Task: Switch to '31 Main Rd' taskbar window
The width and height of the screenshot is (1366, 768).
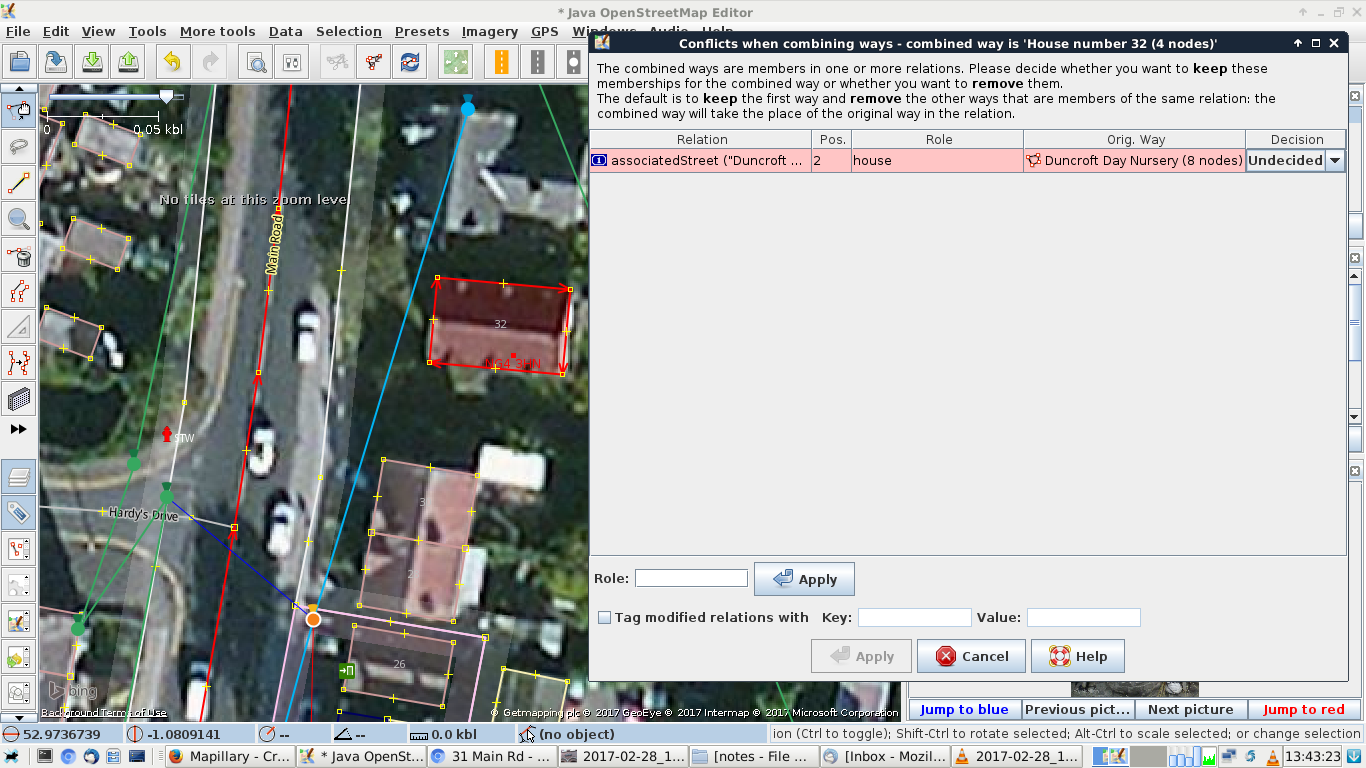Action: tap(491, 757)
